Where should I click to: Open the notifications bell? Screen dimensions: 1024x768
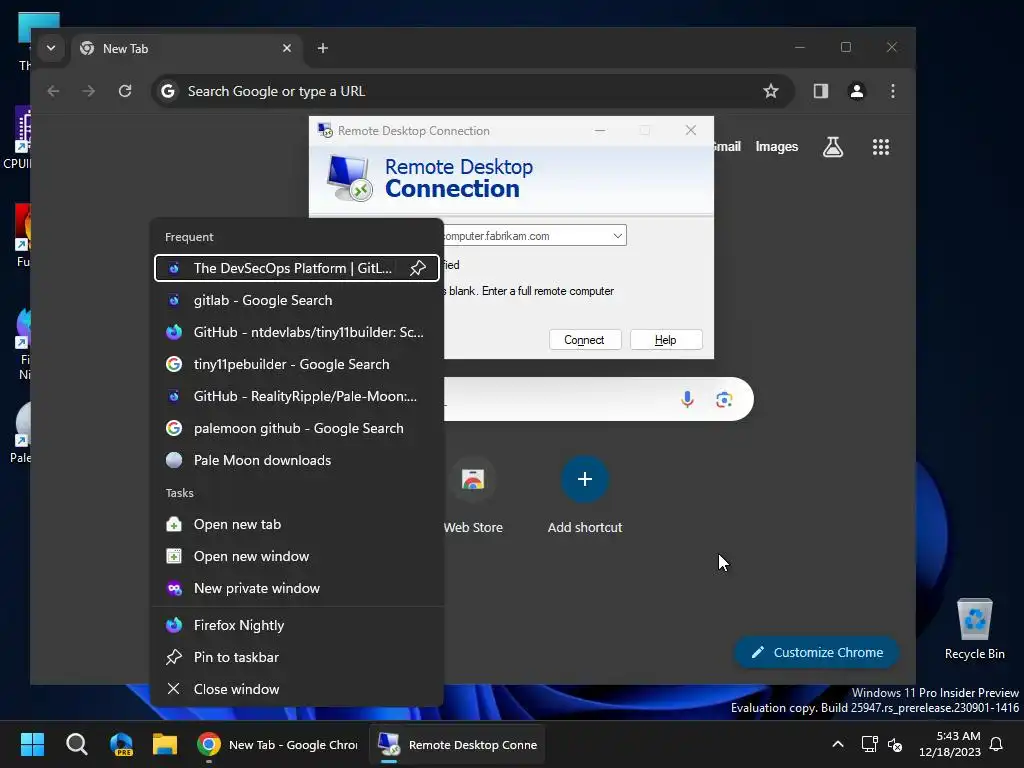coord(997,744)
